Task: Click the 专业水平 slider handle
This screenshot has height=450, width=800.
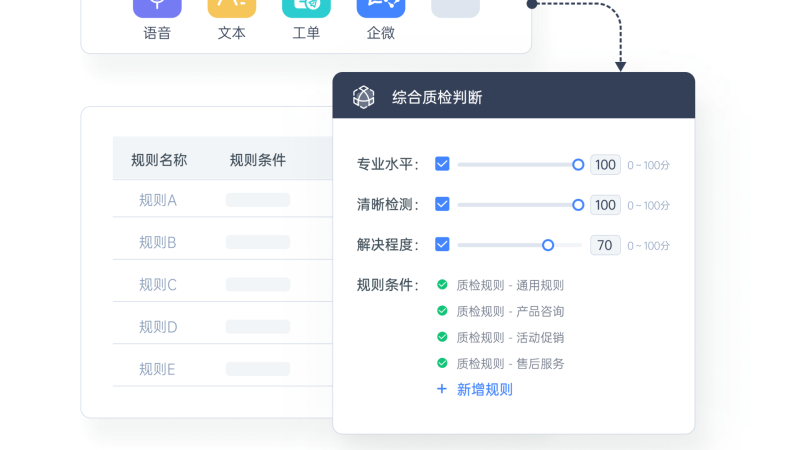Action: 578,165
